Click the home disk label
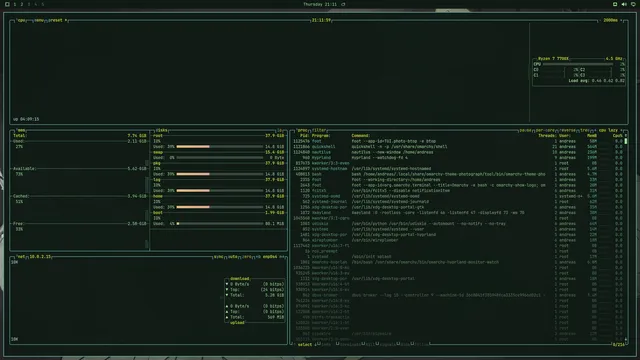The height and width of the screenshot is (360, 640). 158,196
